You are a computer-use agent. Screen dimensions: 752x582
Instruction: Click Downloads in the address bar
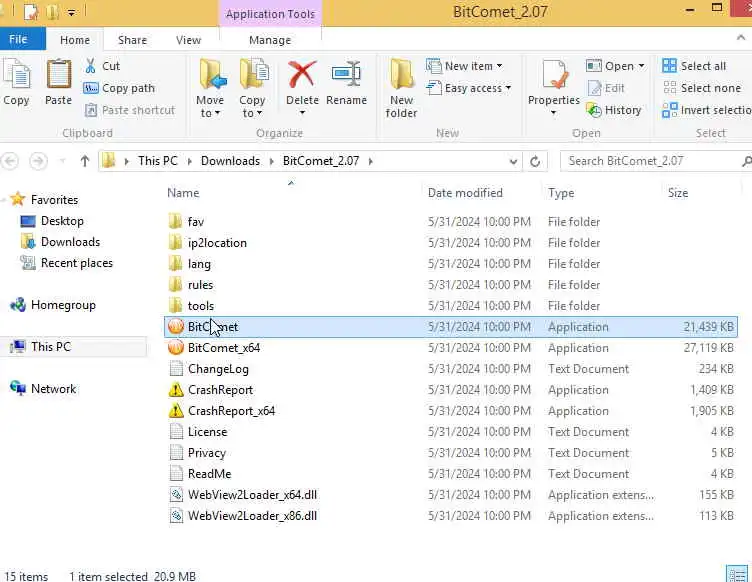point(230,161)
